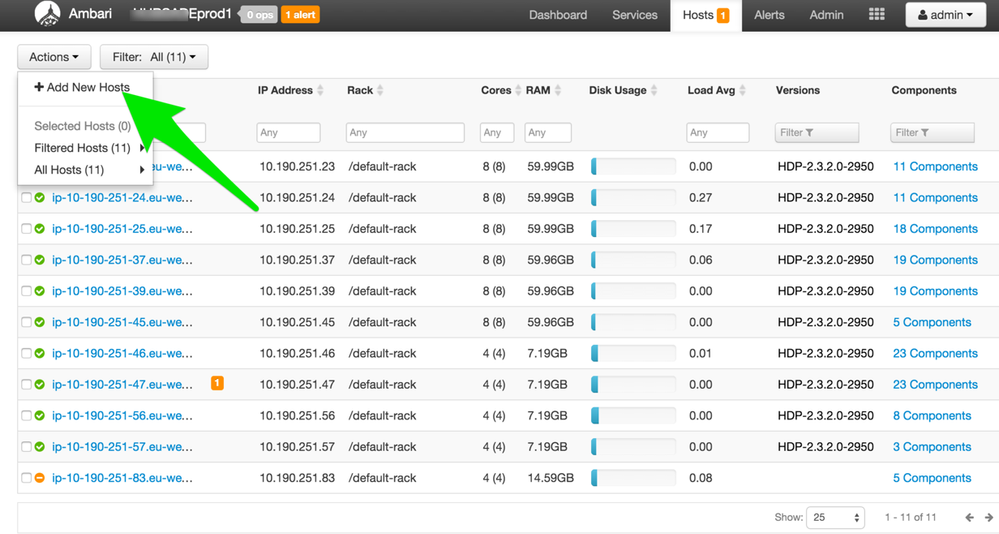Click the Rack filter input field
Screen dimensions: 999x534
(x=405, y=132)
